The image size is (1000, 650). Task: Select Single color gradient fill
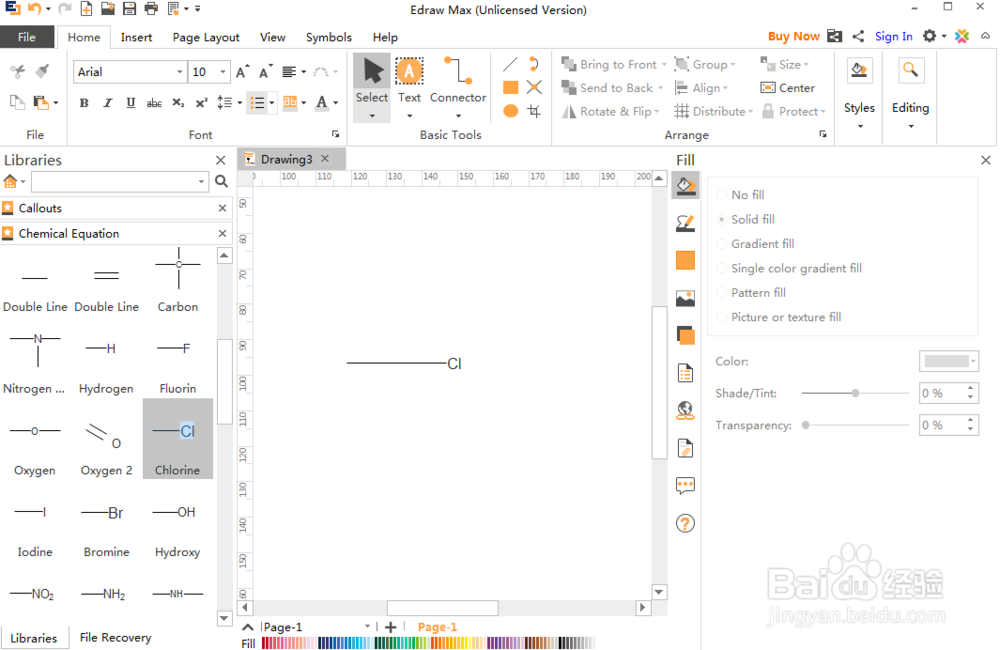(x=790, y=269)
